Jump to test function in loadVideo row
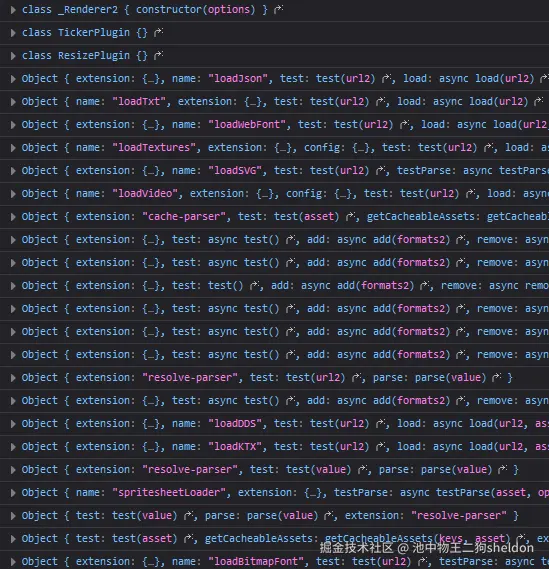The width and height of the screenshot is (549, 569). coord(470,193)
